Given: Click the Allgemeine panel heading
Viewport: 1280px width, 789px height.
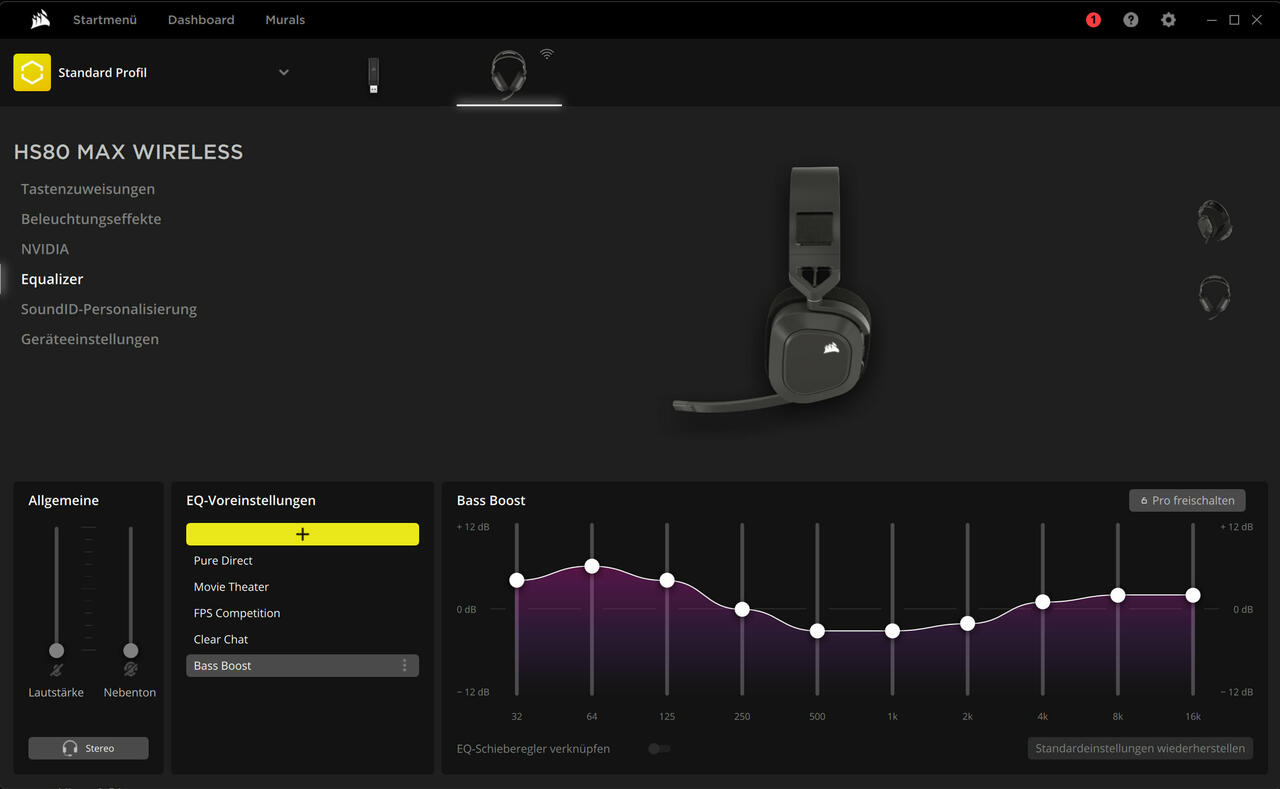Looking at the screenshot, I should click(64, 500).
